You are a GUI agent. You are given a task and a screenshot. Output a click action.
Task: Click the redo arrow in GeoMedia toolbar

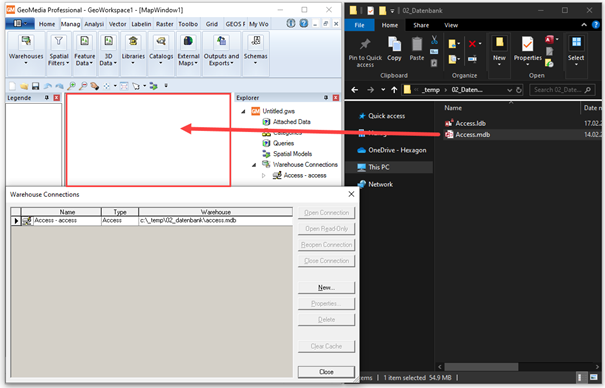tap(59, 86)
